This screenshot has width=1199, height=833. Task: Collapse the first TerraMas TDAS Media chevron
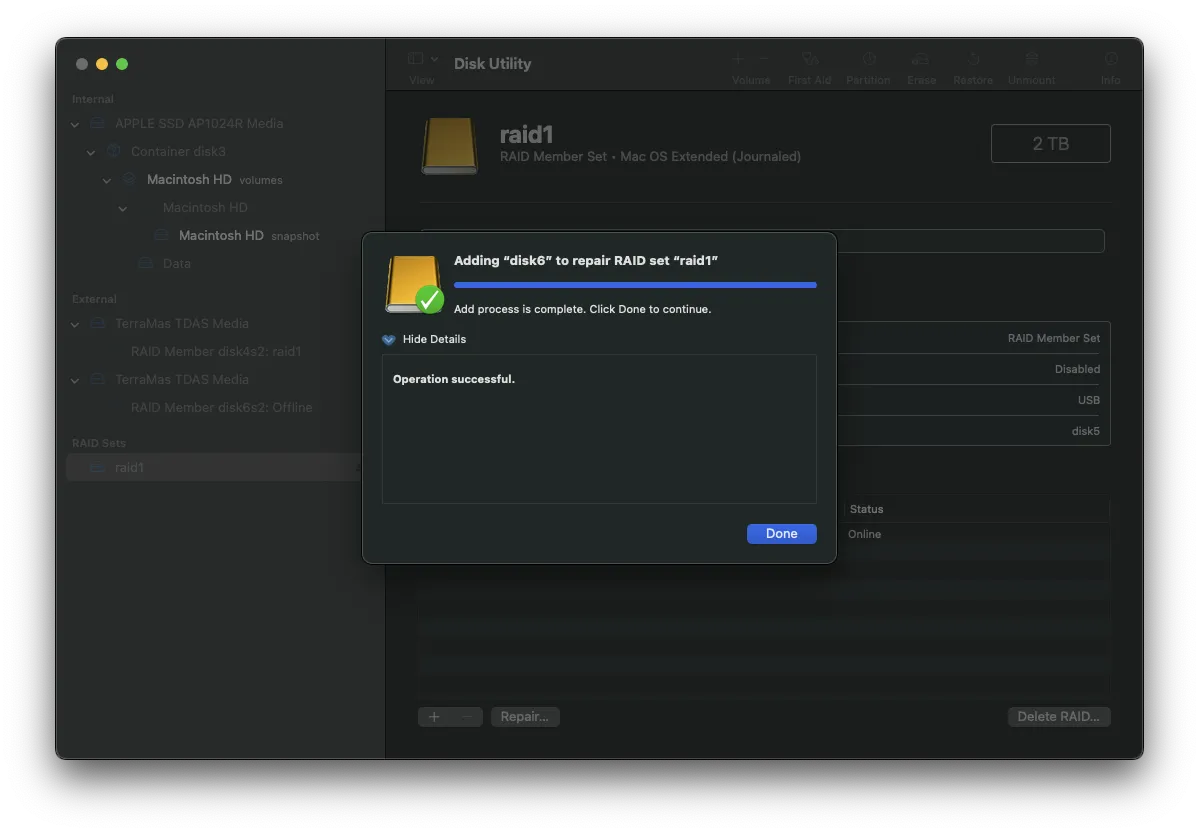click(x=75, y=324)
